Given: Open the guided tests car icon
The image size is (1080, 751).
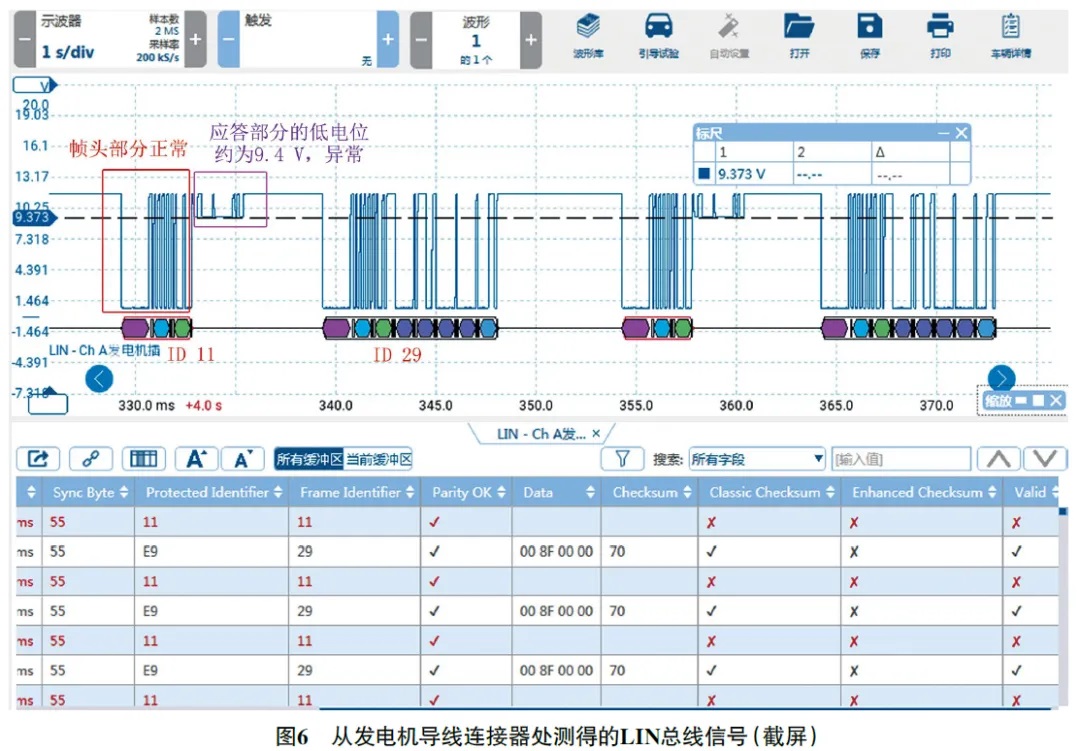Looking at the screenshot, I should [658, 26].
